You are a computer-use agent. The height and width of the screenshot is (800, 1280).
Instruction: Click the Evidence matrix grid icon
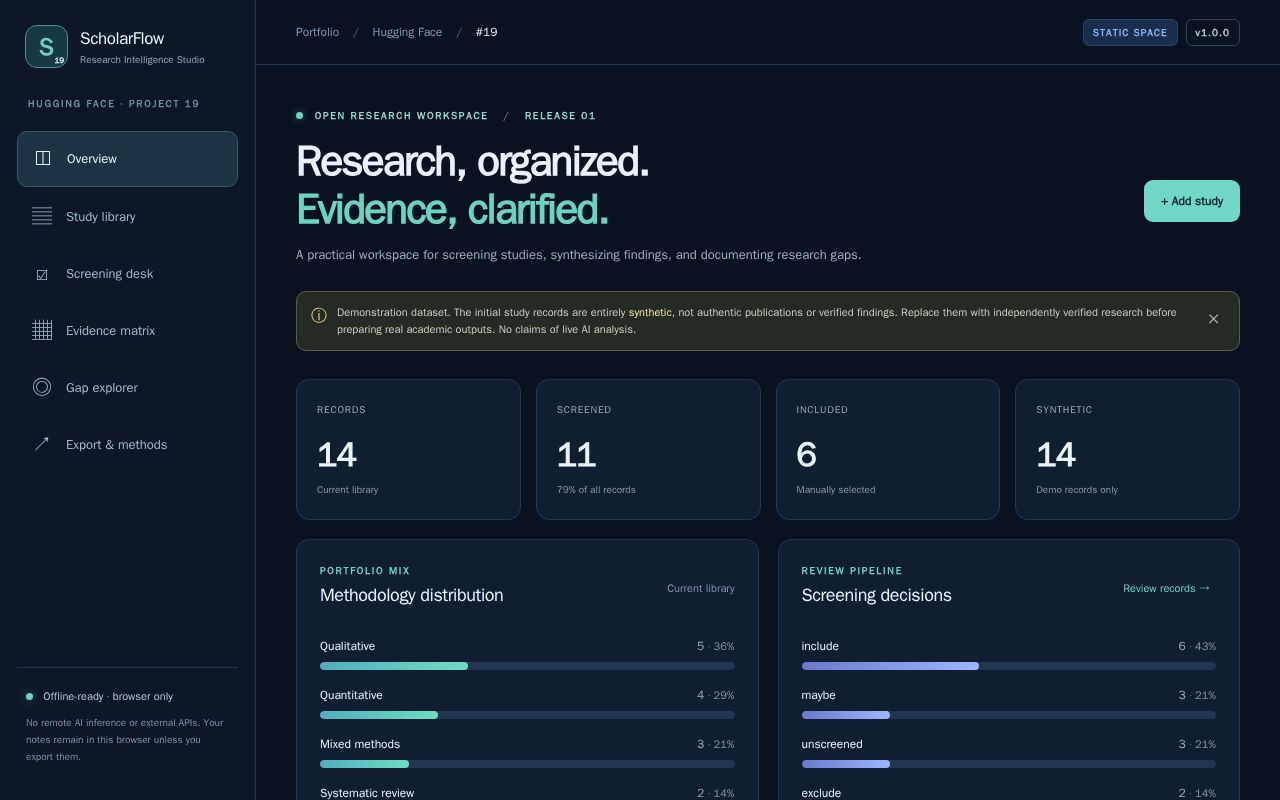pyautogui.click(x=42, y=330)
